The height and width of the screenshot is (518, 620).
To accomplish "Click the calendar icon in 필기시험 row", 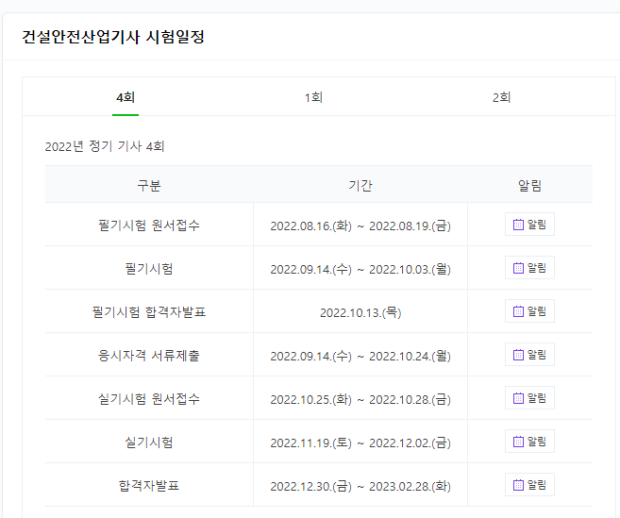I will click(x=518, y=268).
